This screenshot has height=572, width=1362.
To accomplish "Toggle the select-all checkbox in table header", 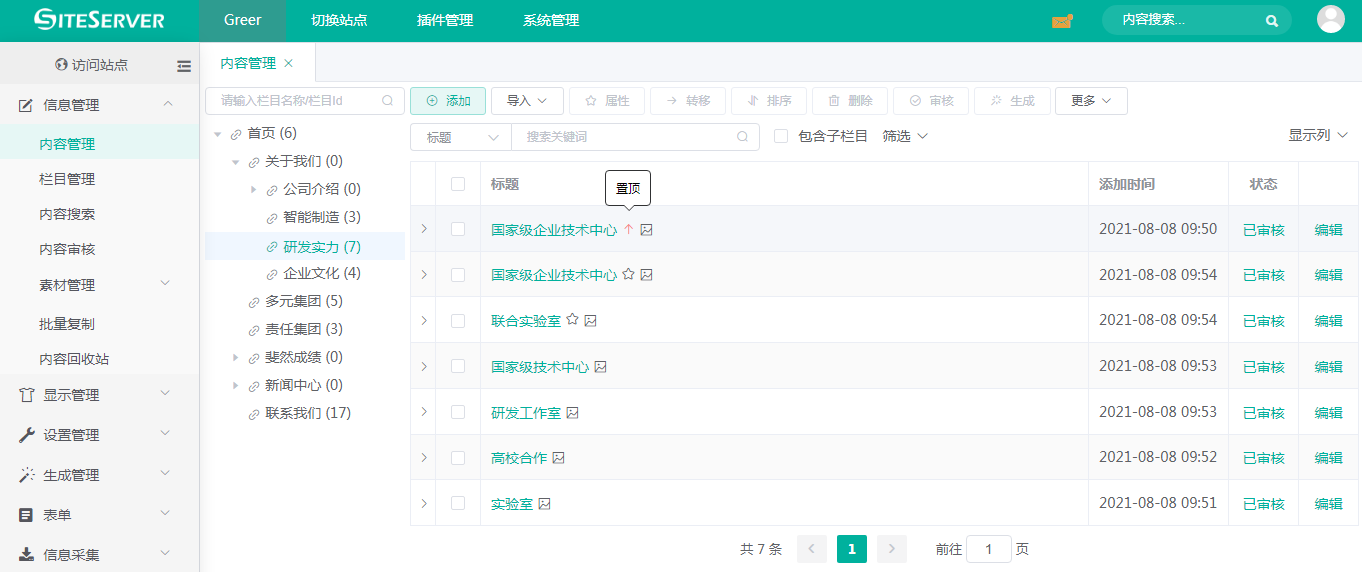I will tap(458, 184).
